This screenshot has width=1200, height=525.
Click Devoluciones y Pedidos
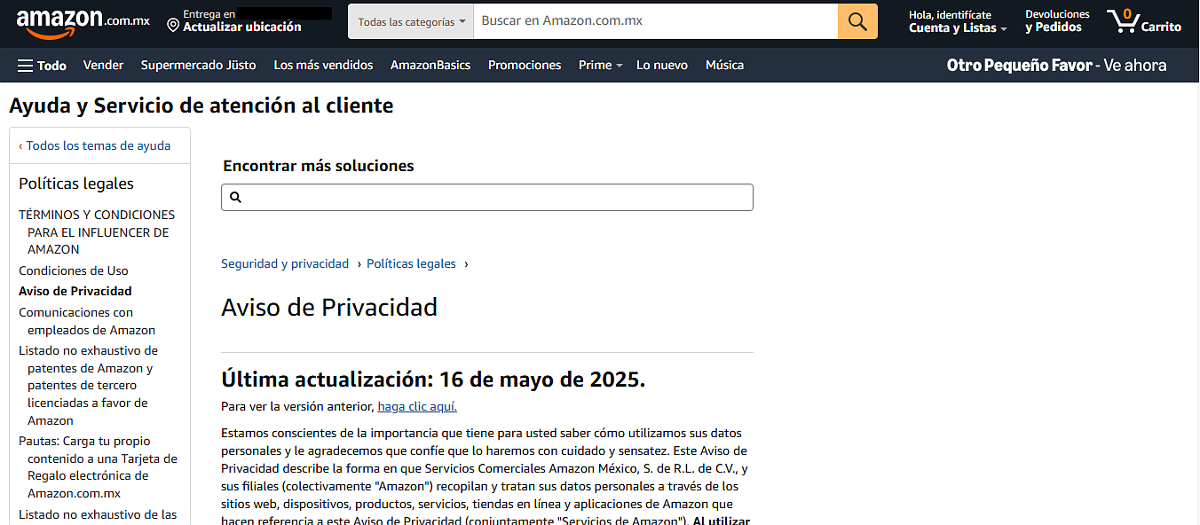(x=1057, y=21)
